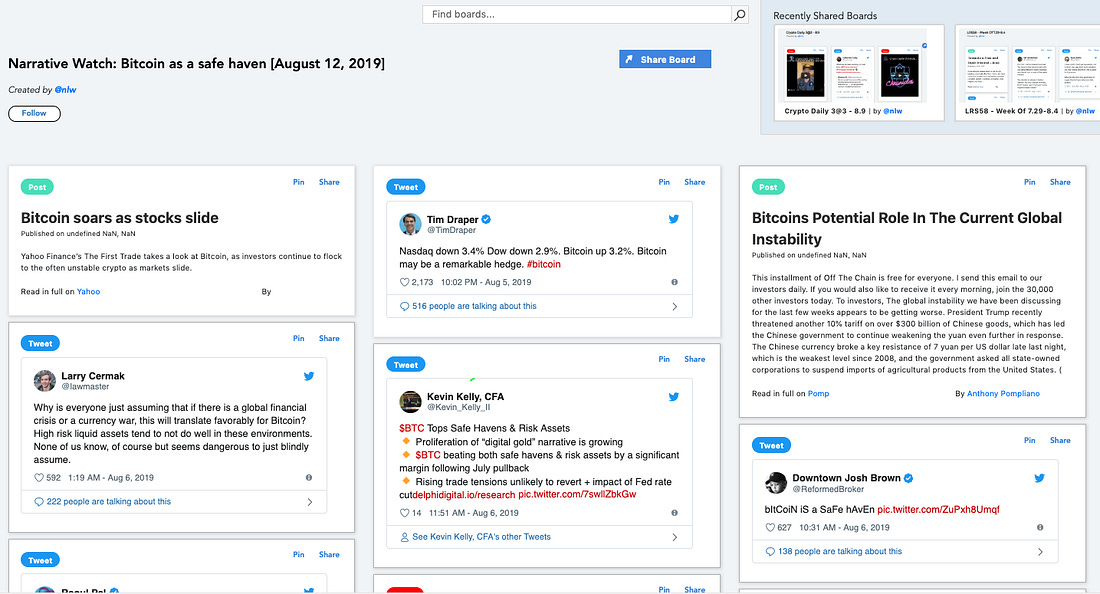This screenshot has width=1100, height=594.
Task: Share the Bitcoins Potential Role post
Action: pos(1060,182)
